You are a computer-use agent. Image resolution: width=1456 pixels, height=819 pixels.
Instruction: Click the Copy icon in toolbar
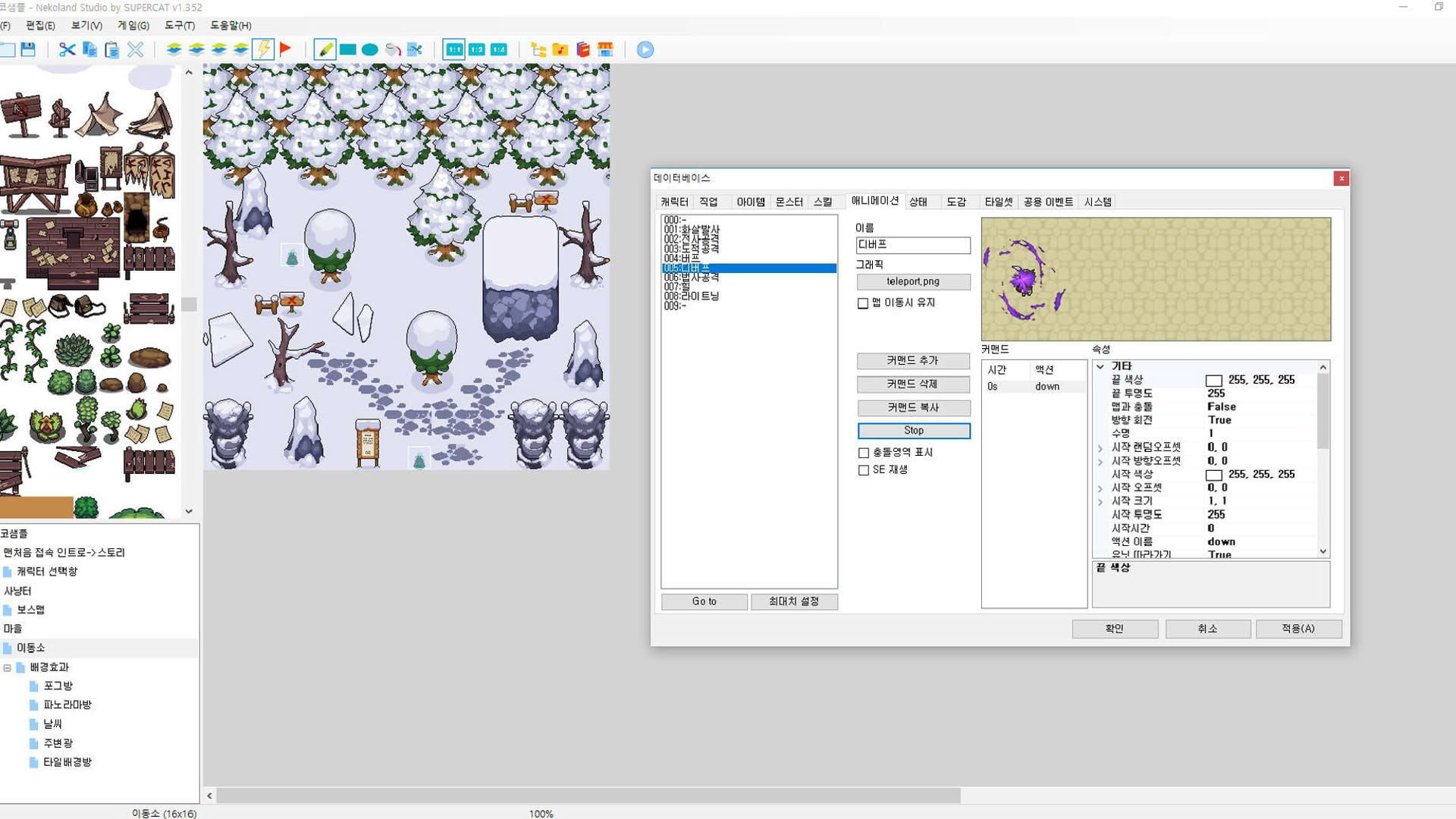pos(89,49)
